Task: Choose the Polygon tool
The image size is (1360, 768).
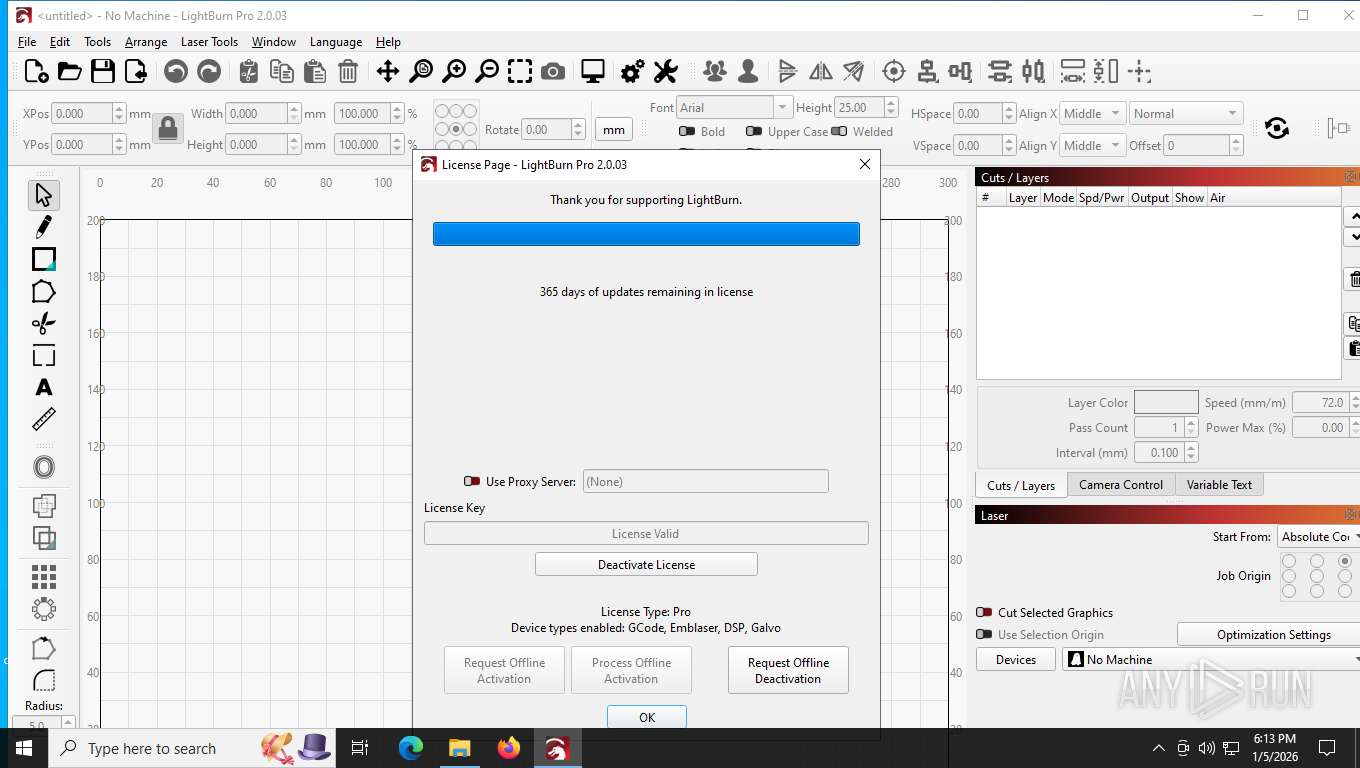Action: pos(43,291)
